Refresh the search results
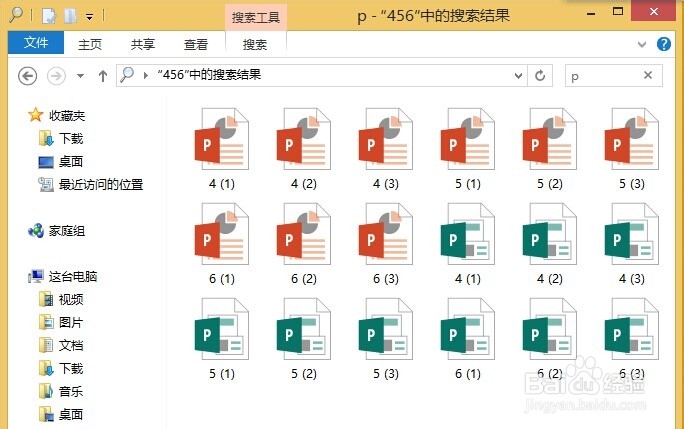 (540, 76)
